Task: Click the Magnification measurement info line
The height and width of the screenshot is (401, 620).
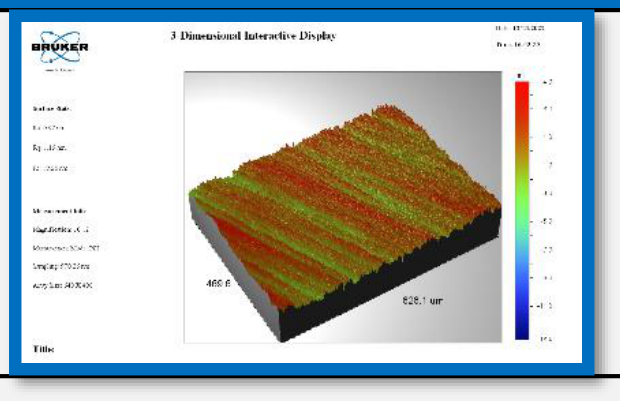Action: pos(60,229)
